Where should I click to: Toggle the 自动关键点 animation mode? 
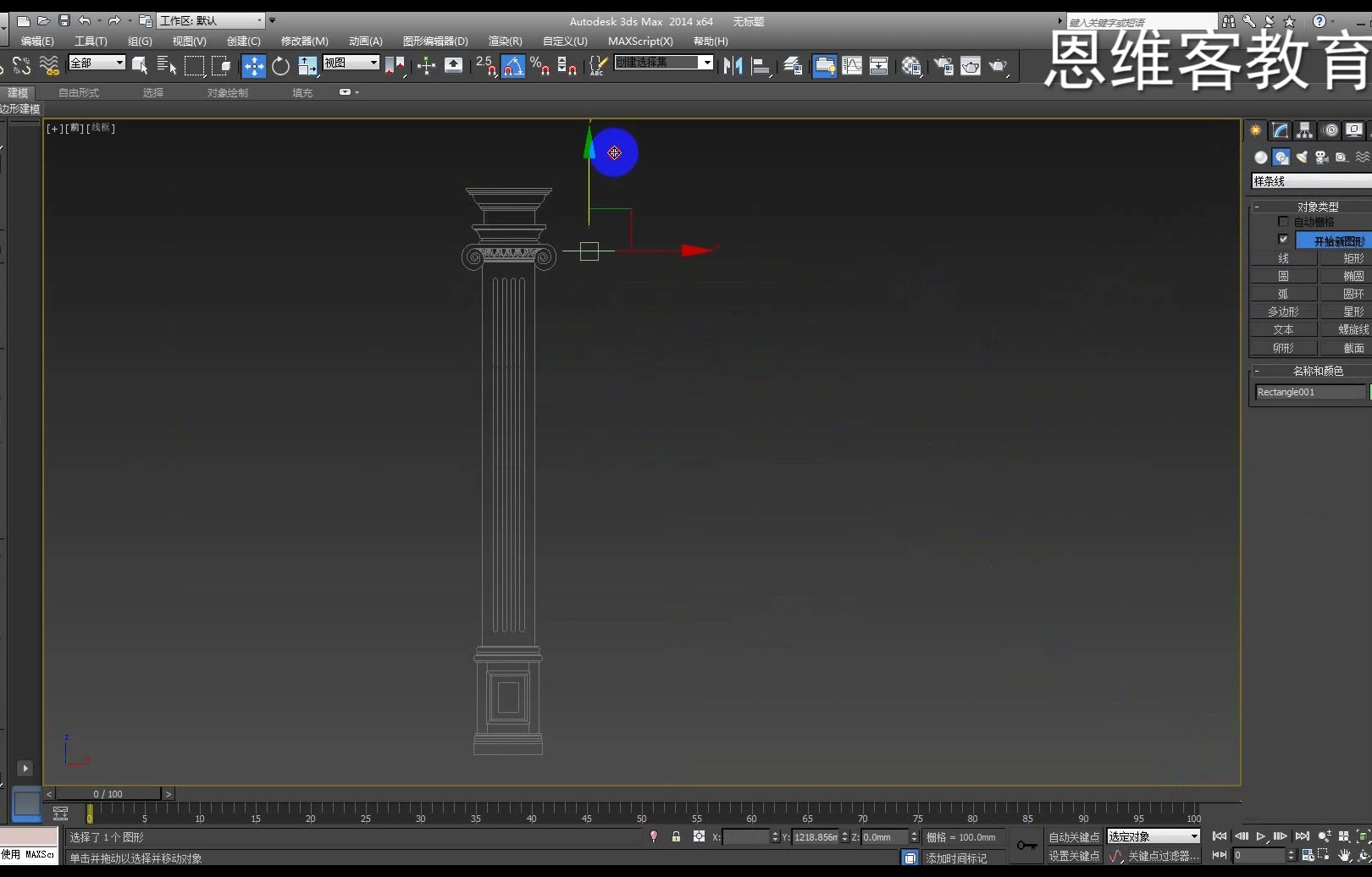point(1073,836)
